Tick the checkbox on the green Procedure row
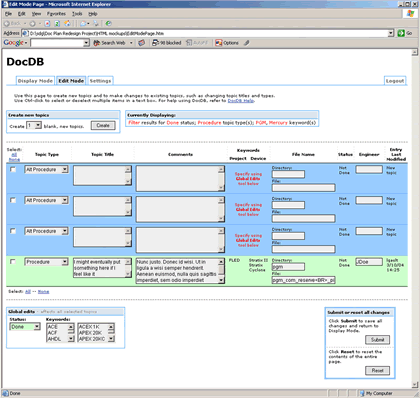The image size is (420, 398). (13, 262)
